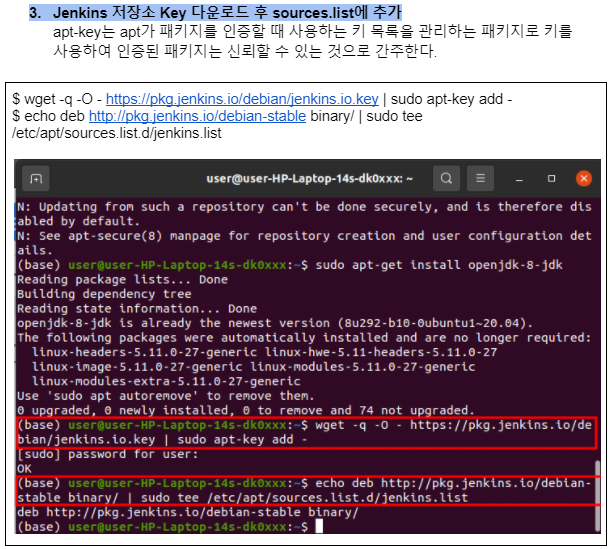Close the terminal with orange X button

click(584, 179)
